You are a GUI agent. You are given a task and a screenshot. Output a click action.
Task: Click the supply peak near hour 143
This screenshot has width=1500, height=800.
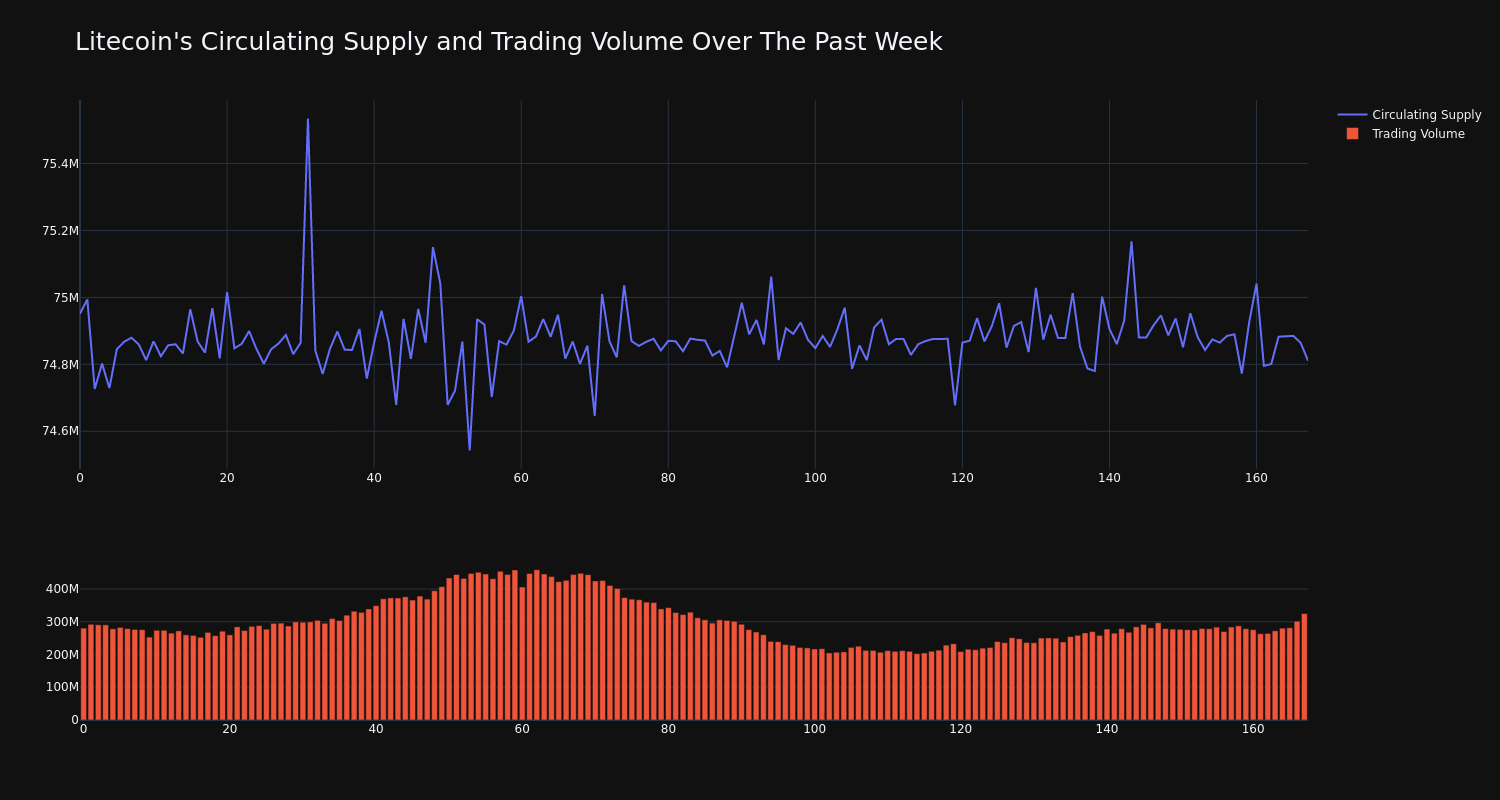click(x=1131, y=242)
